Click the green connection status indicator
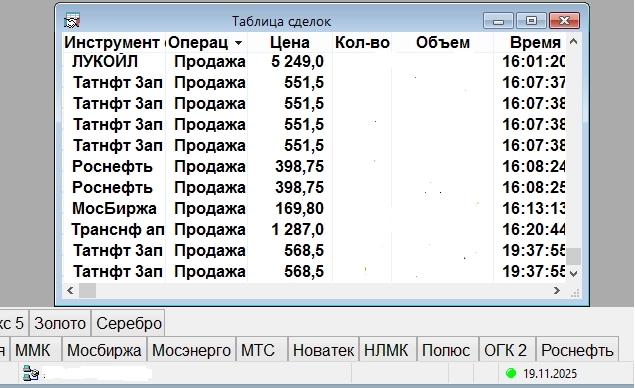This screenshot has width=635, height=388. 511,373
